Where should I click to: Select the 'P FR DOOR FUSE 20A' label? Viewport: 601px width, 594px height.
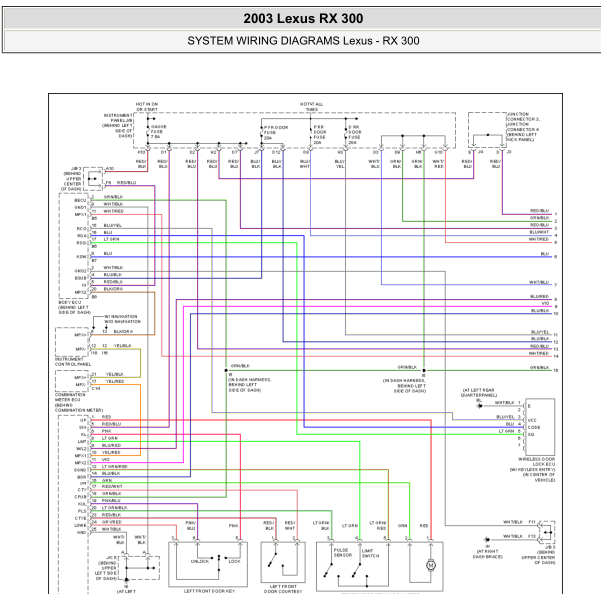pos(276,133)
